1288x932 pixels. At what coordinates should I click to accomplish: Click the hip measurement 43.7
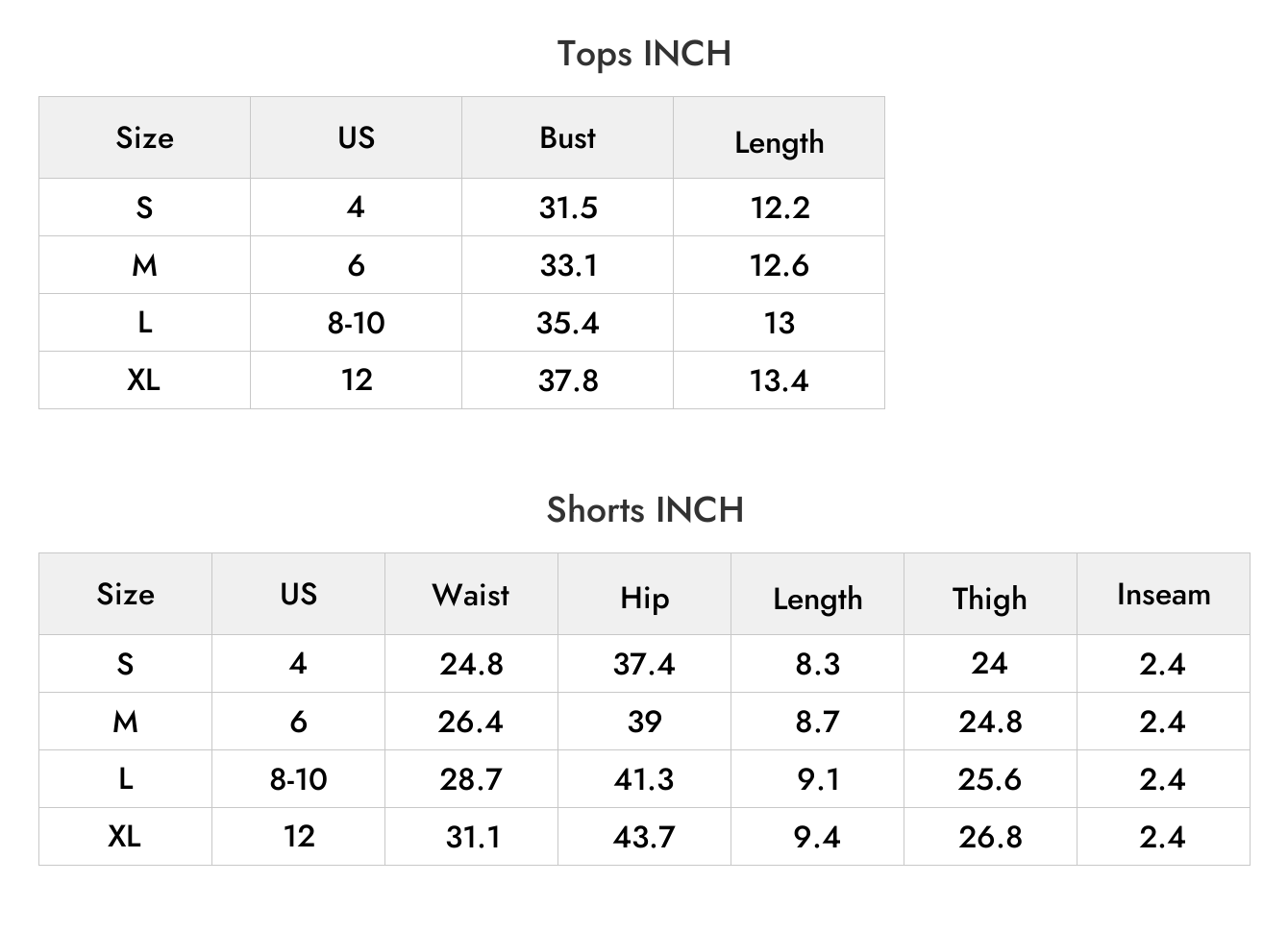644,837
